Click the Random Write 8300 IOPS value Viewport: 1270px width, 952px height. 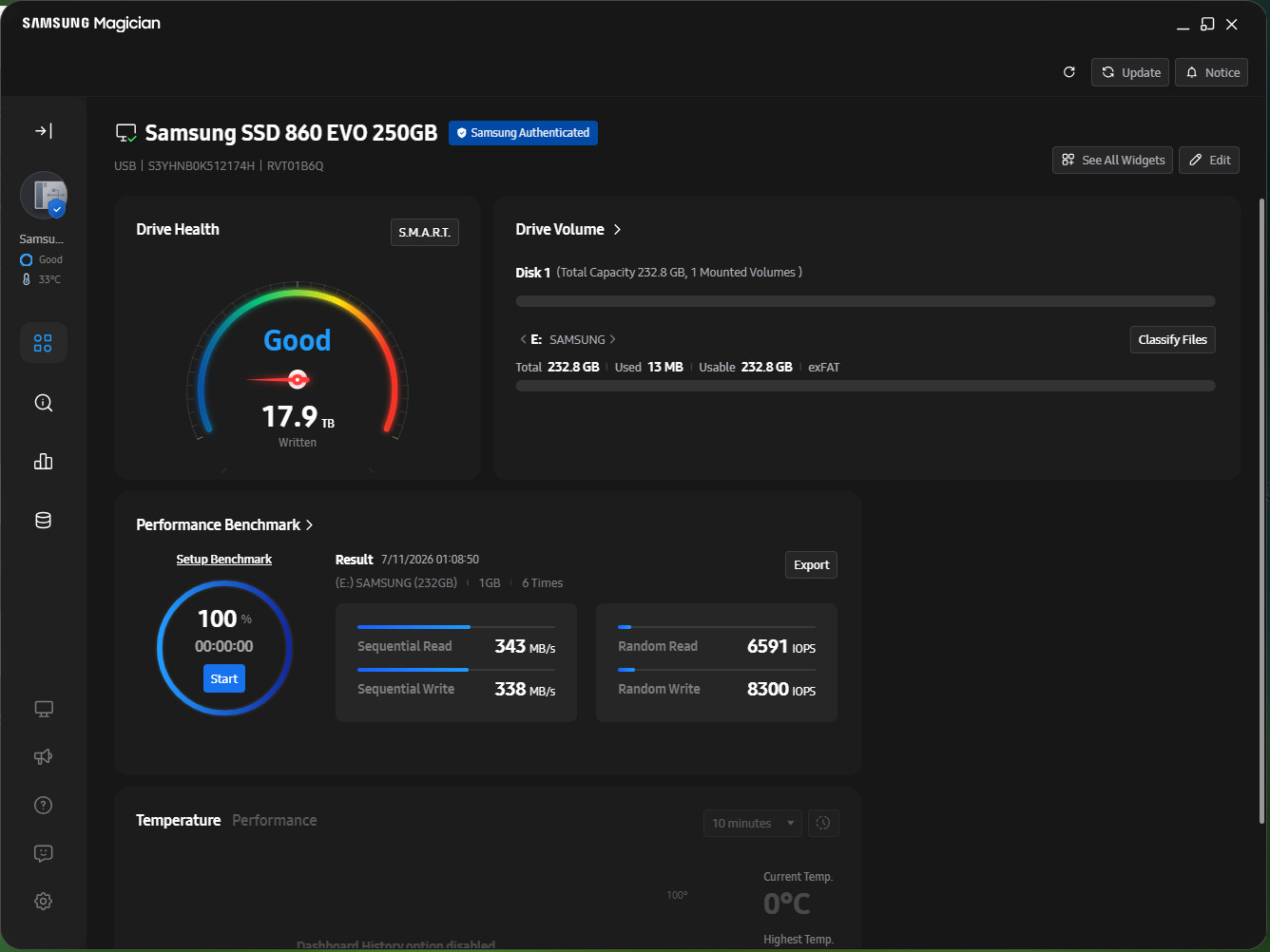[x=781, y=690]
